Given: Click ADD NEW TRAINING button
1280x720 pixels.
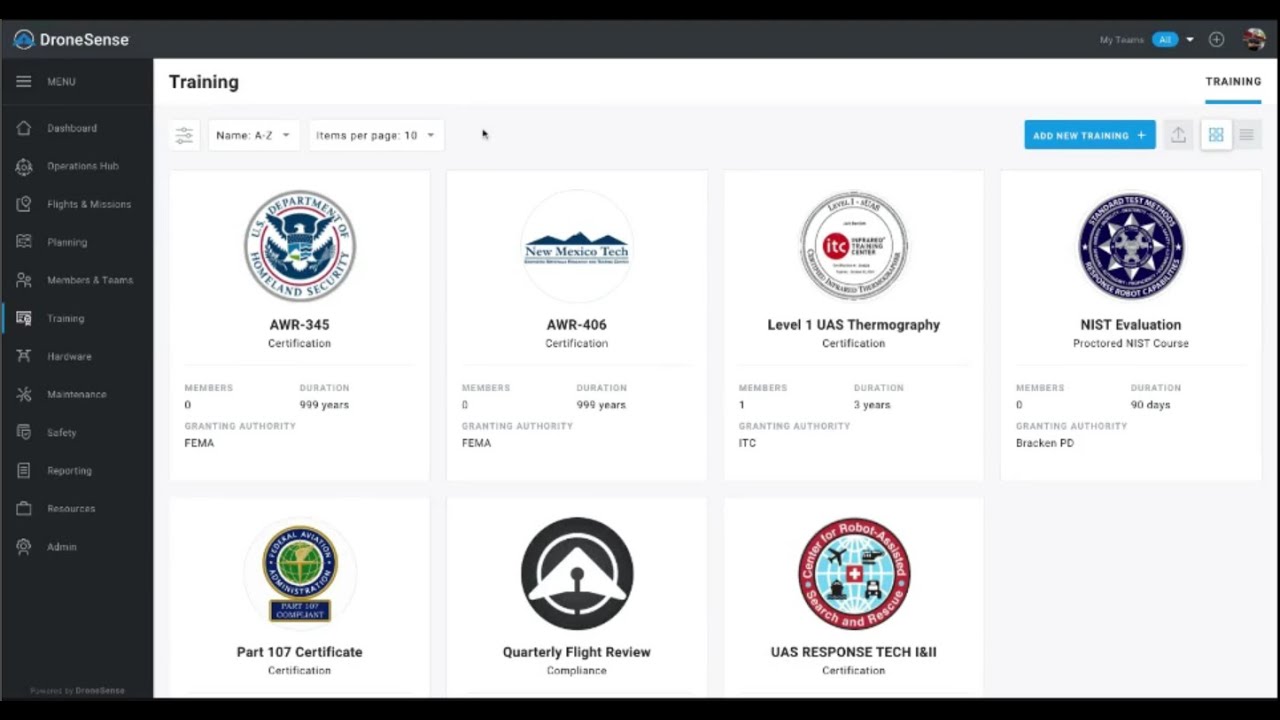Looking at the screenshot, I should (1089, 135).
